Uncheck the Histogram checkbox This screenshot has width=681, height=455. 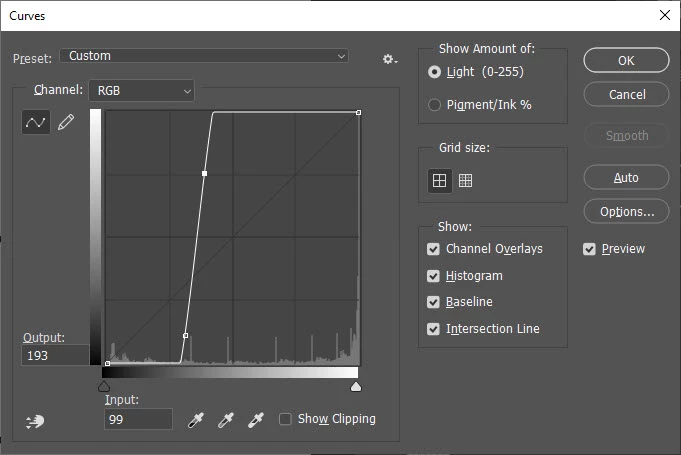[433, 276]
